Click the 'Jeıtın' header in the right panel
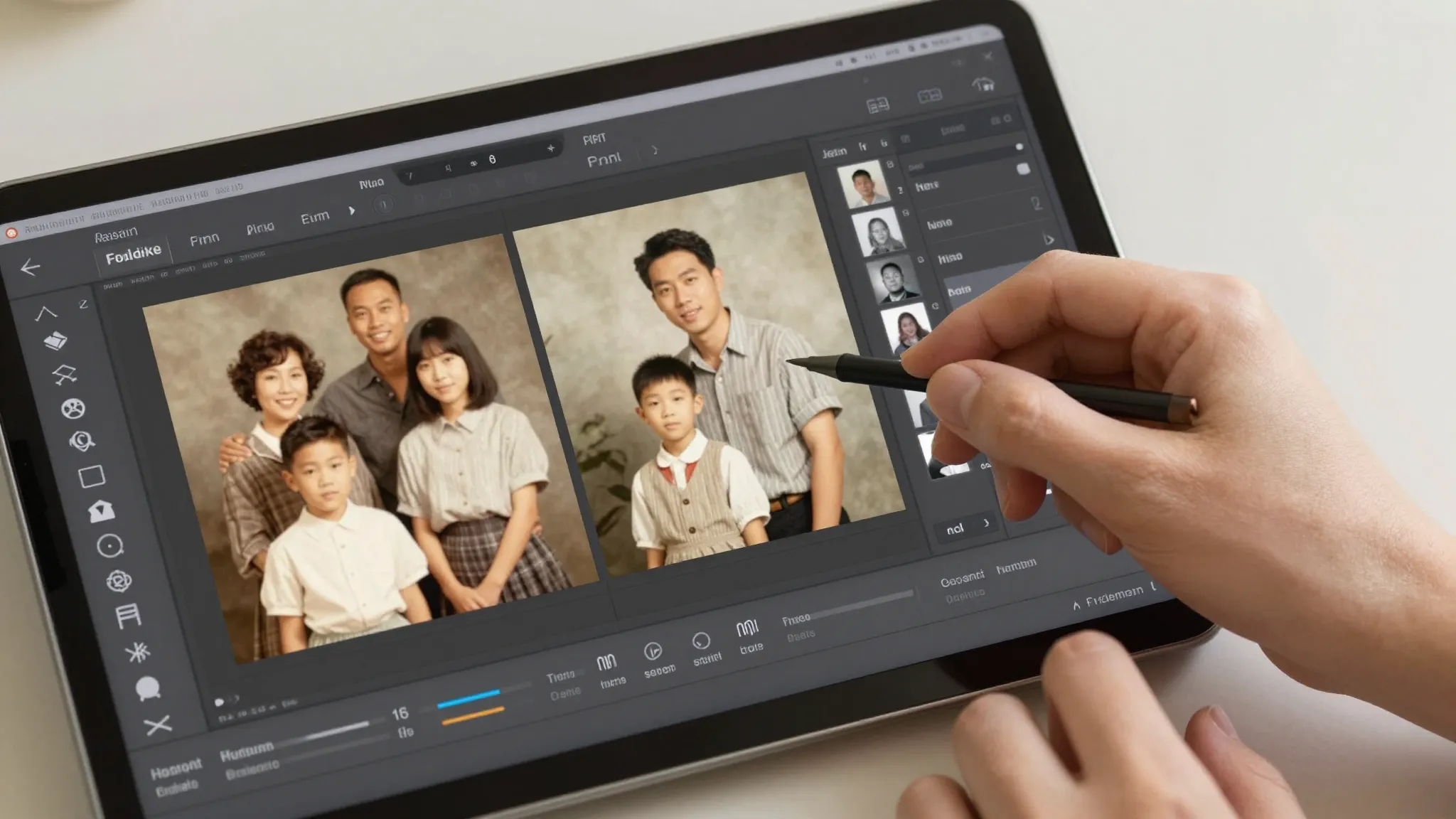 point(835,152)
